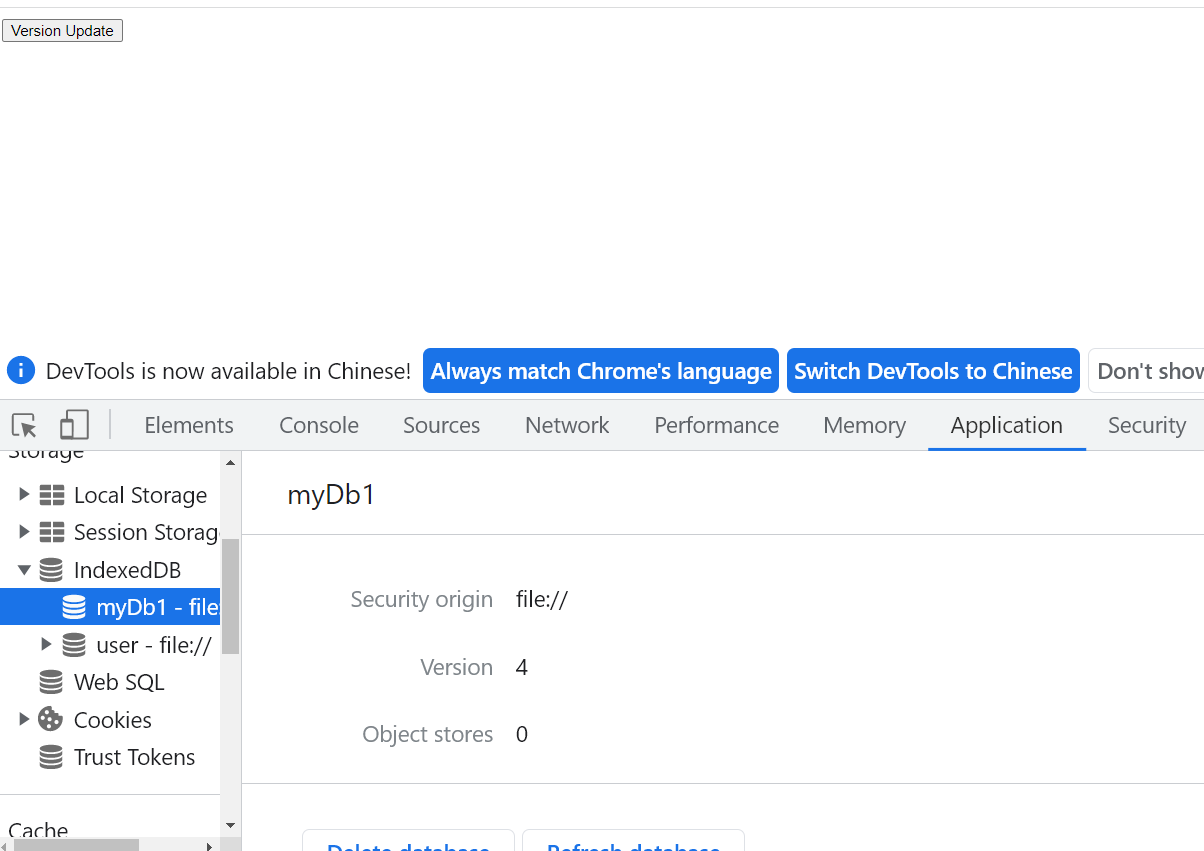
Task: Click the Object stores label
Action: [x=428, y=734]
